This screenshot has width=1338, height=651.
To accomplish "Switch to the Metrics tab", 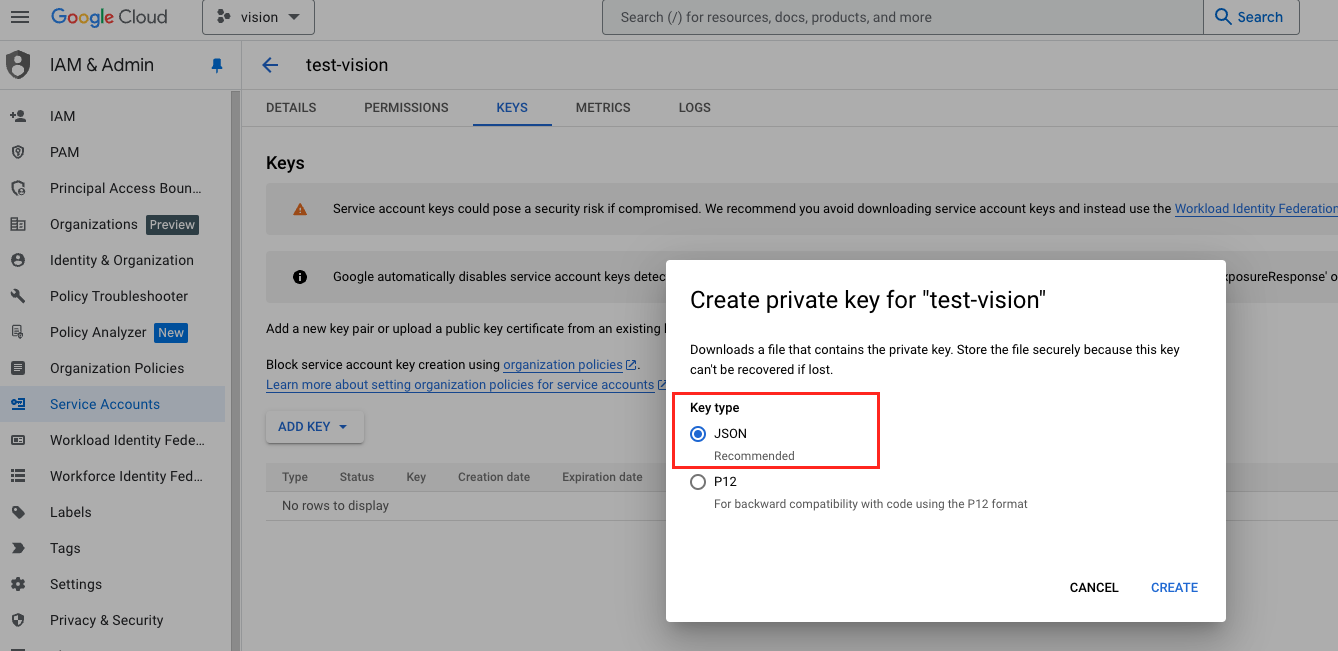I will (603, 107).
